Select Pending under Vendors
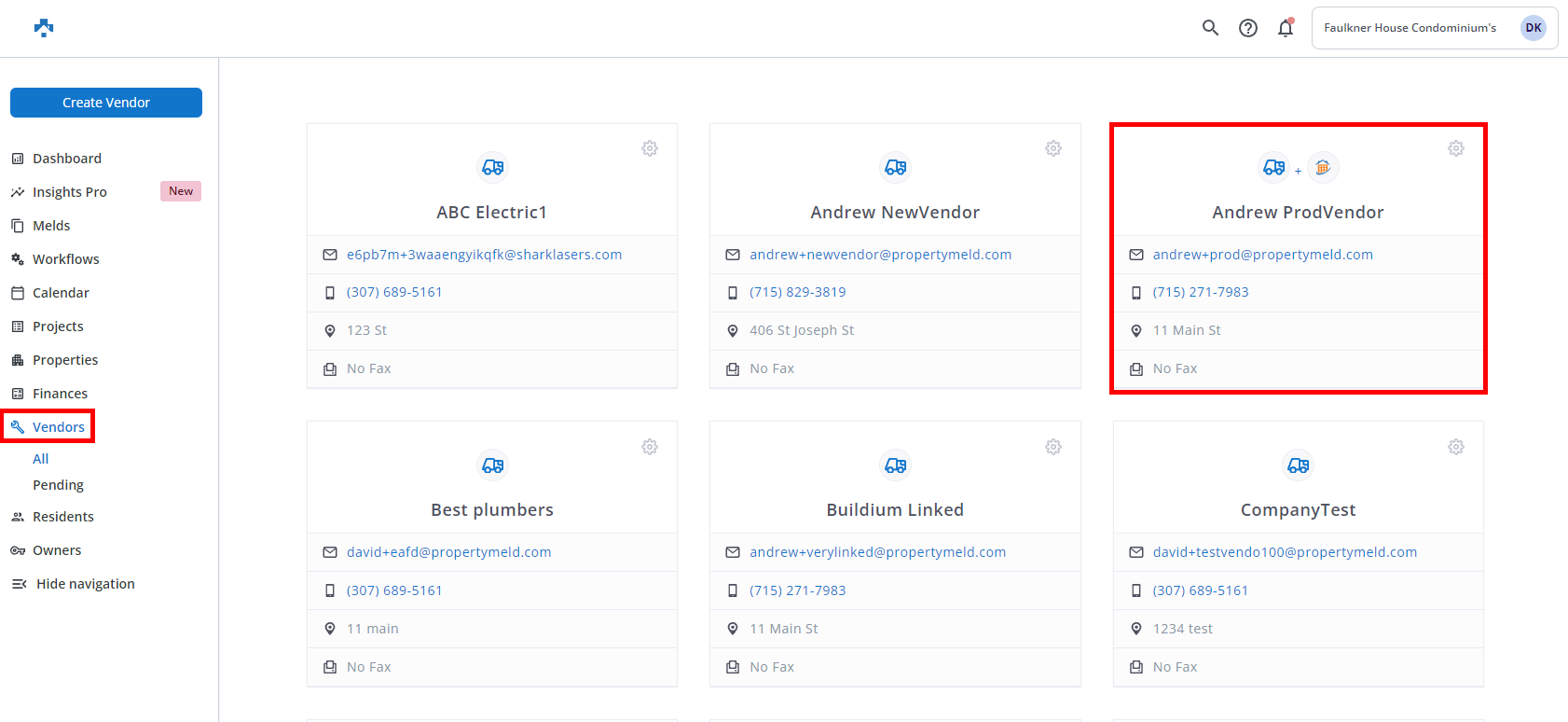Image resolution: width=1568 pixels, height=722 pixels. point(58,485)
